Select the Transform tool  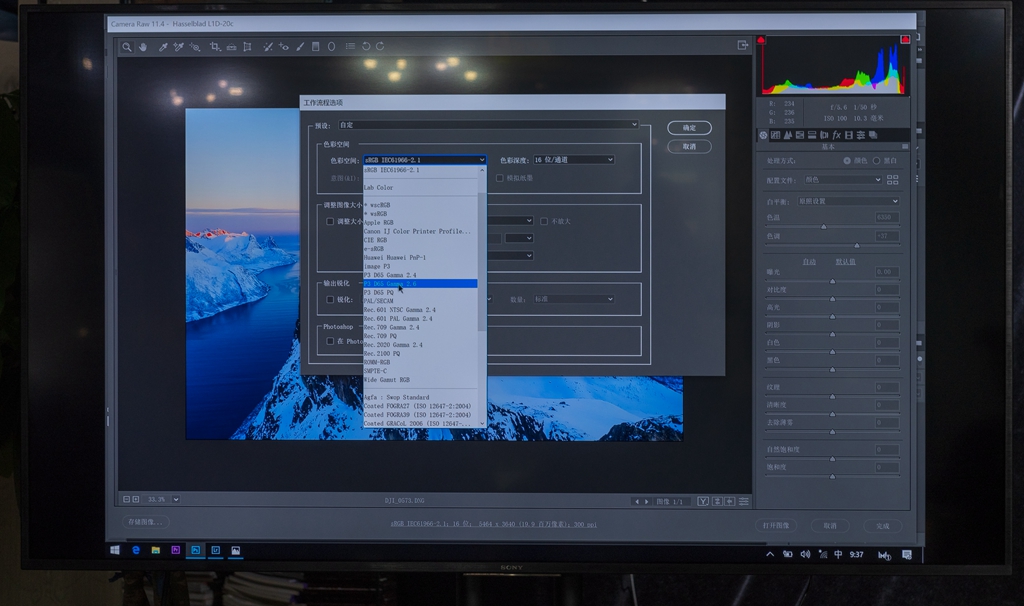point(248,47)
